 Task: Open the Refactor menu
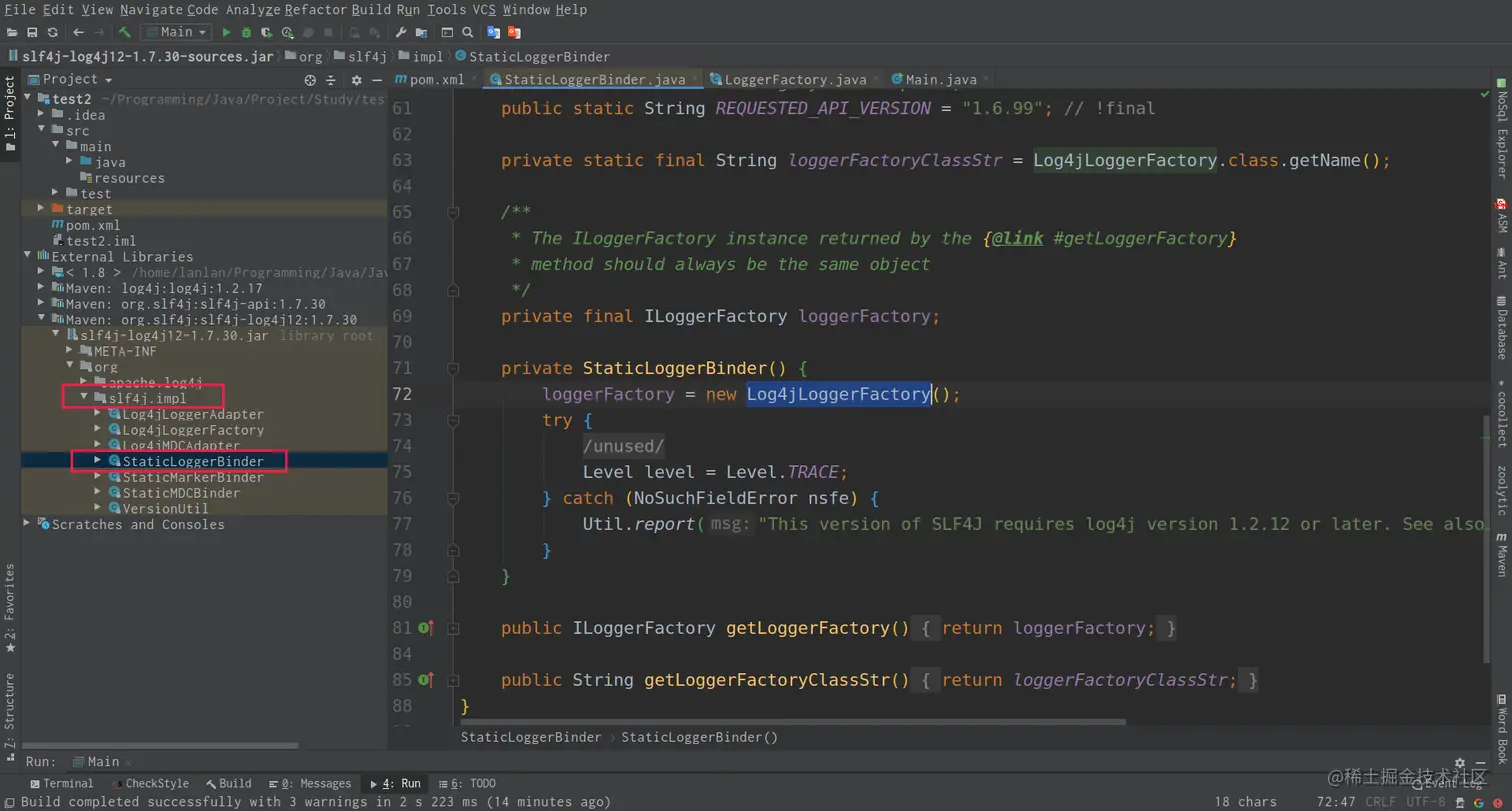314,10
